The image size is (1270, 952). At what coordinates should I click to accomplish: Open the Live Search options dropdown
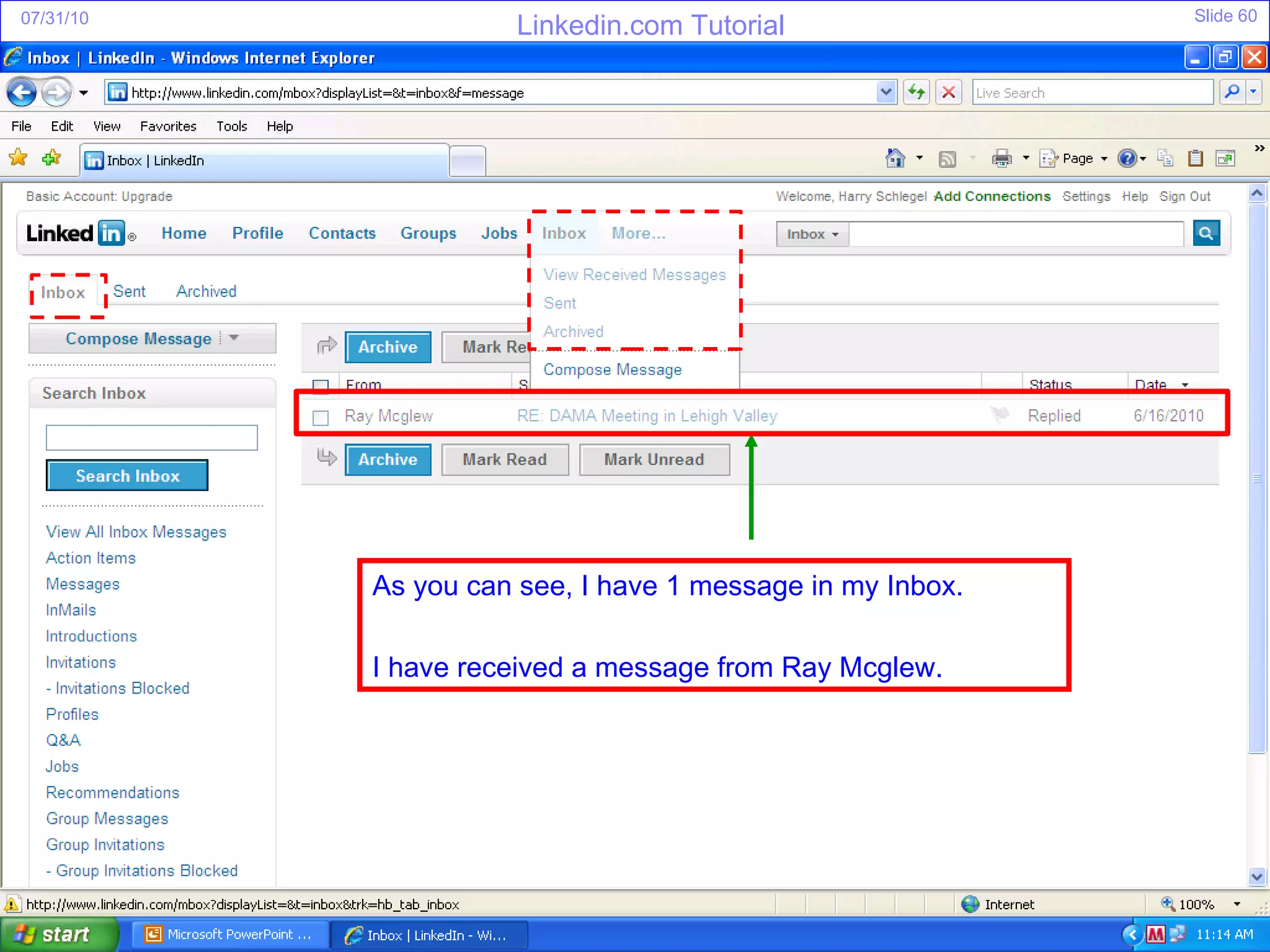point(1253,93)
